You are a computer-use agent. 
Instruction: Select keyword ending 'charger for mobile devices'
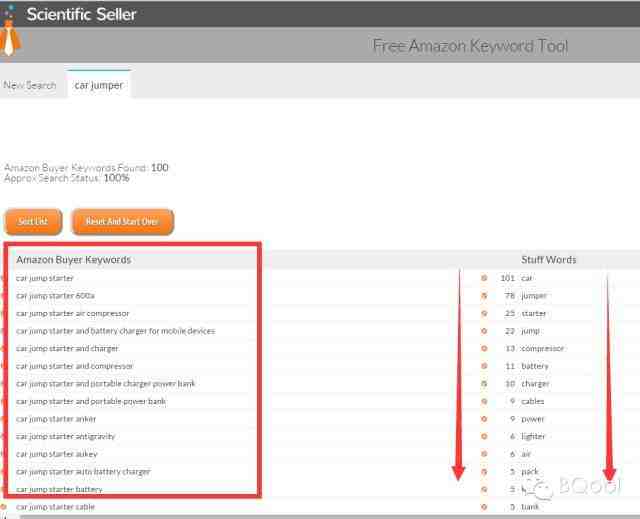116,331
